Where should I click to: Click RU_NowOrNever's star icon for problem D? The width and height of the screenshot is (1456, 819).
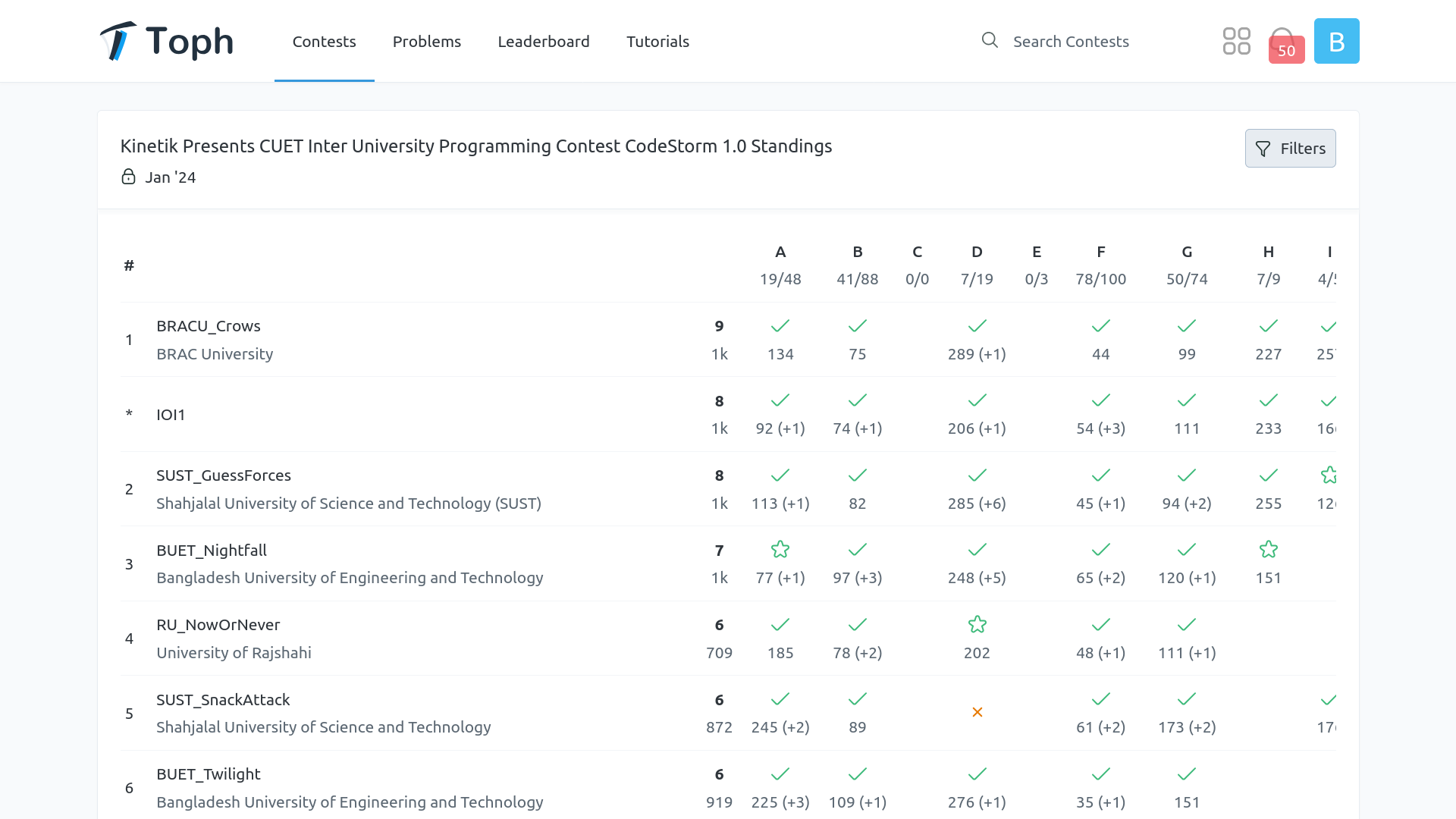(977, 625)
